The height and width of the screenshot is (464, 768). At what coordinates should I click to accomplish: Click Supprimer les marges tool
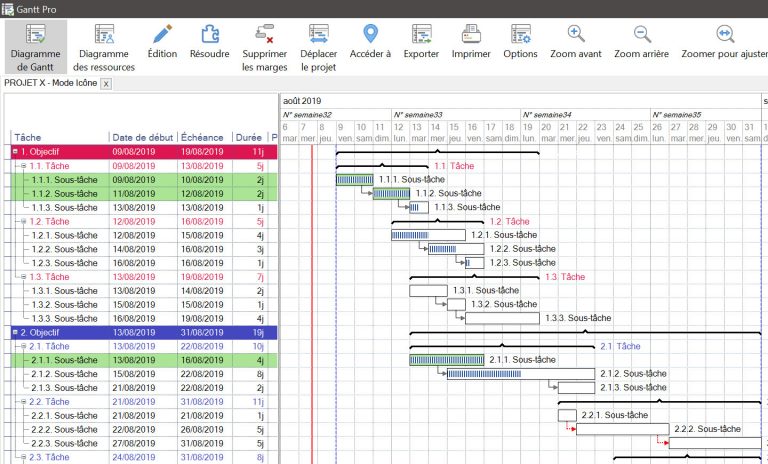point(264,47)
